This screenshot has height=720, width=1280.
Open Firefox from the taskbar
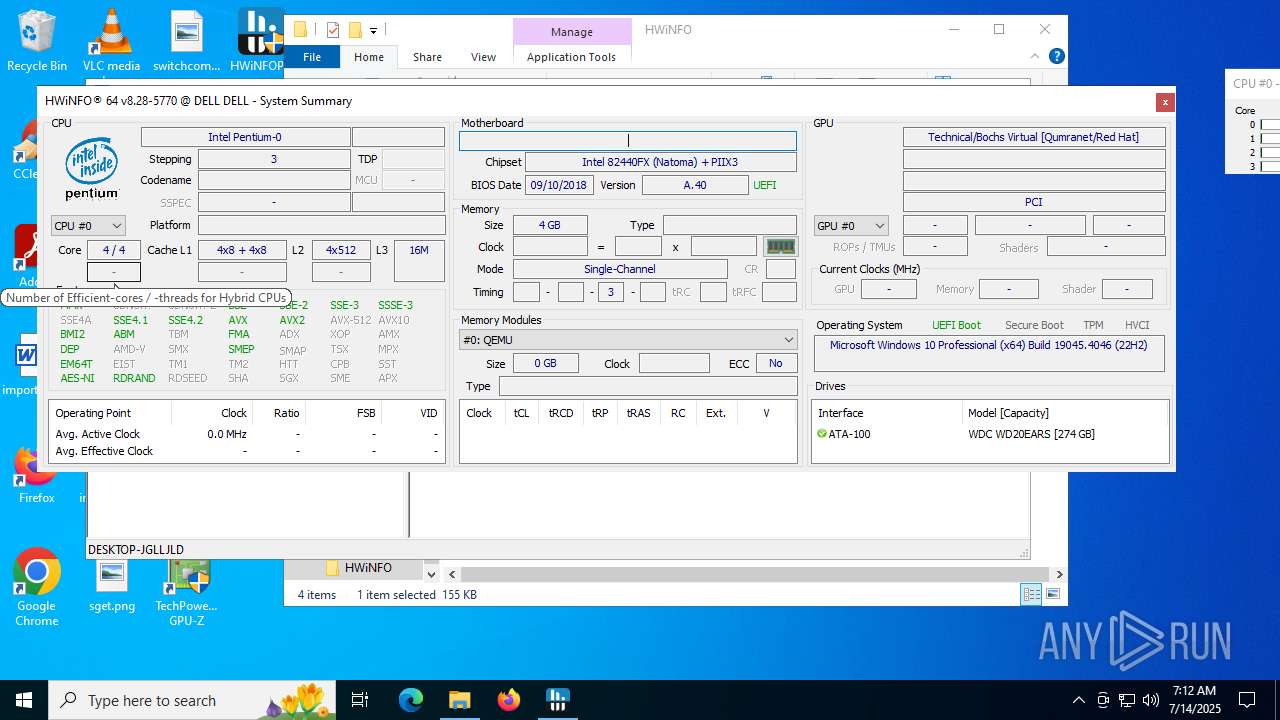click(508, 700)
